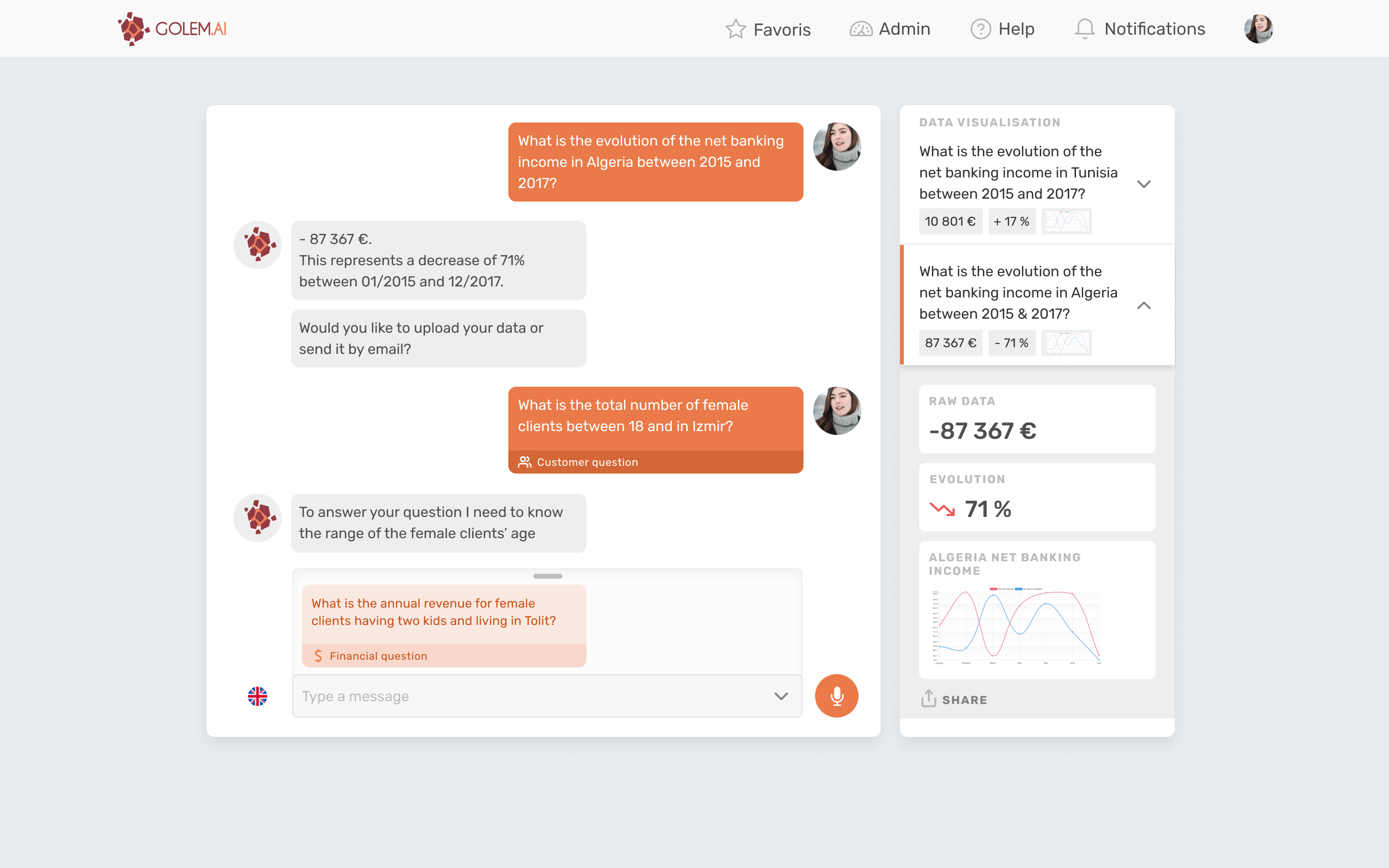Open the message suggestions dropdown chevron
The height and width of the screenshot is (868, 1389).
click(x=781, y=696)
